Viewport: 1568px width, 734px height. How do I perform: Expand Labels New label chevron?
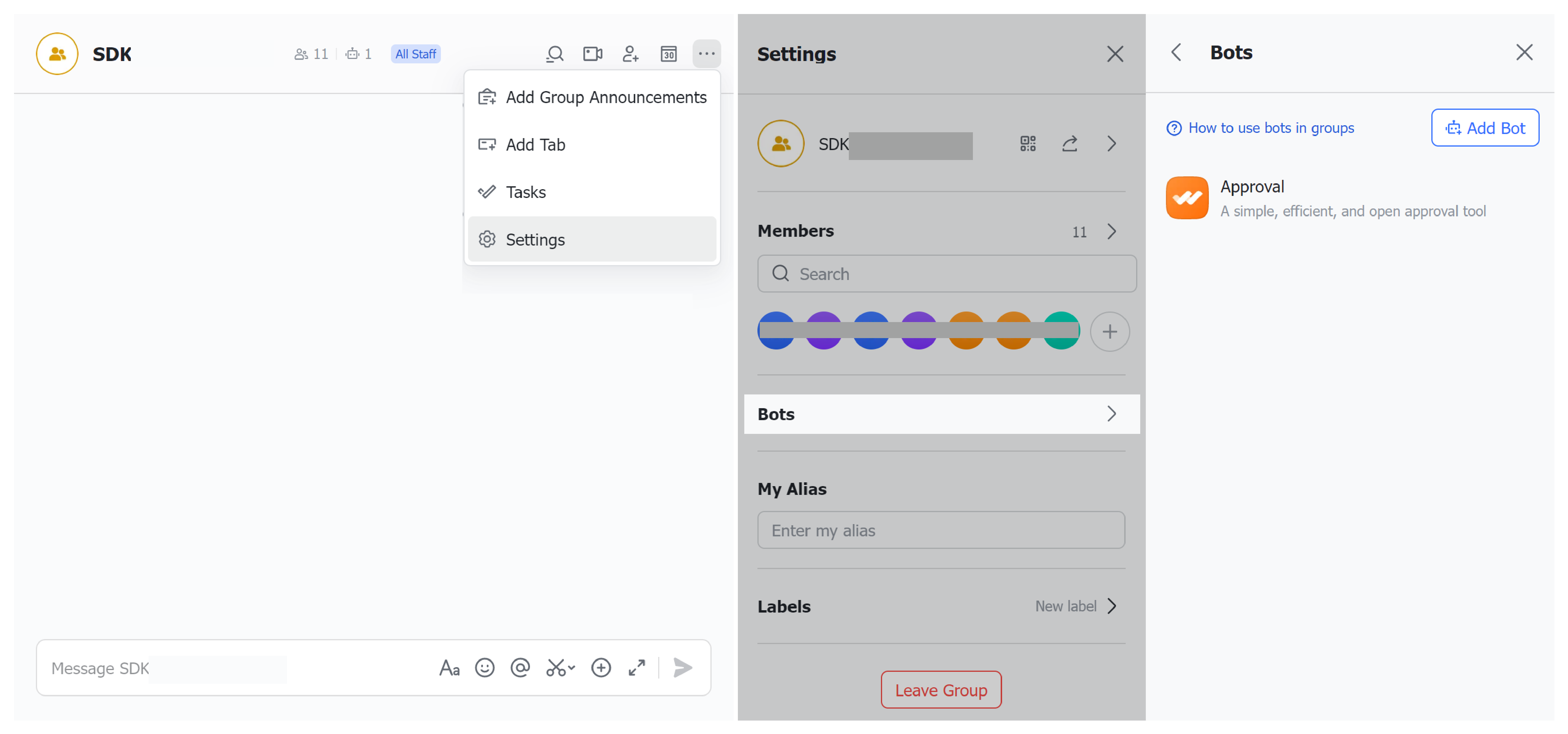[x=1112, y=606]
